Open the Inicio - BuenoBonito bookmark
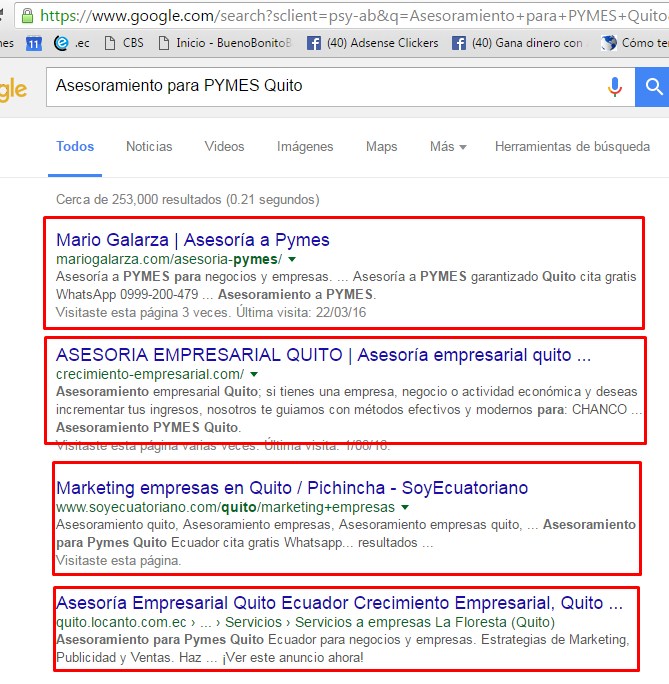This screenshot has width=669, height=684. point(225,43)
